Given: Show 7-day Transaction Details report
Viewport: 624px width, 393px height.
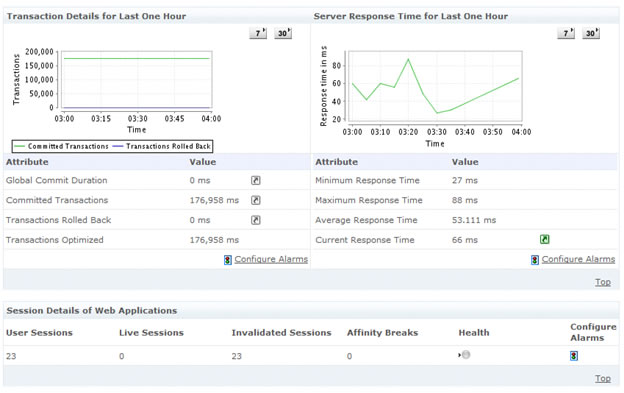Looking at the screenshot, I should point(258,33).
